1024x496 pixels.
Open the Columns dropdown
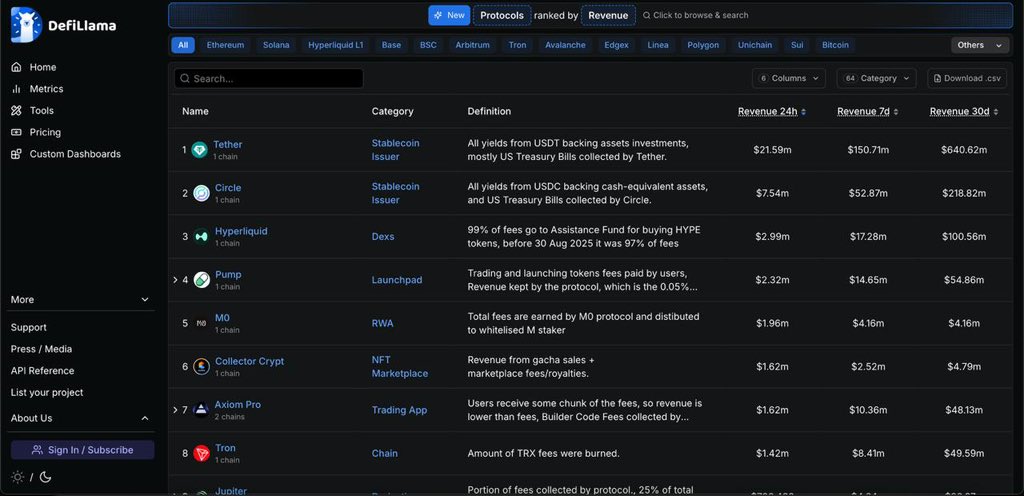[x=789, y=78]
